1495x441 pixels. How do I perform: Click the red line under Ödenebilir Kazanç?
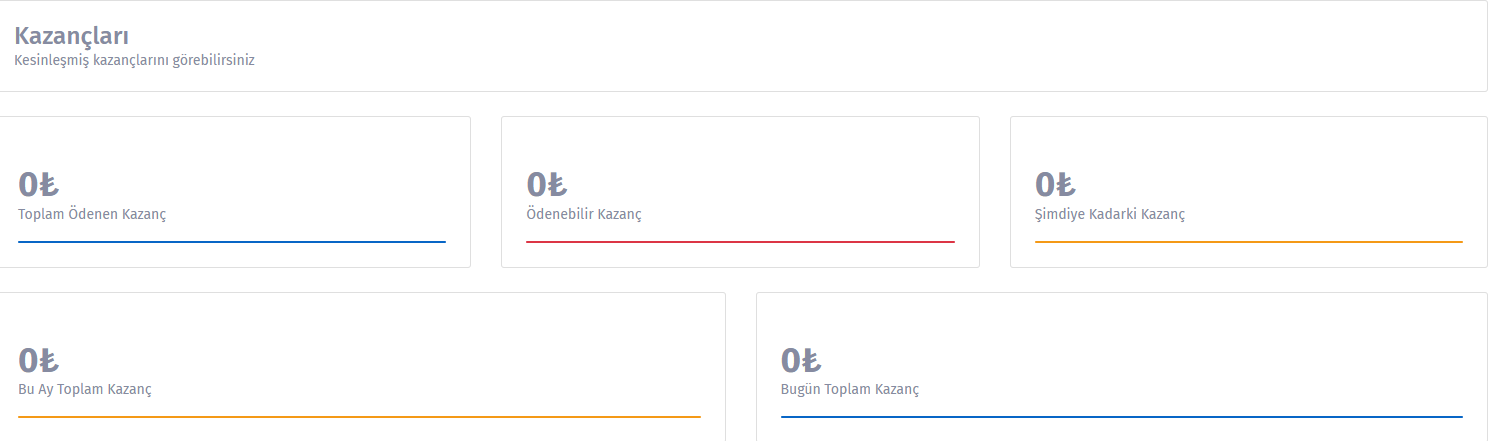click(x=740, y=242)
